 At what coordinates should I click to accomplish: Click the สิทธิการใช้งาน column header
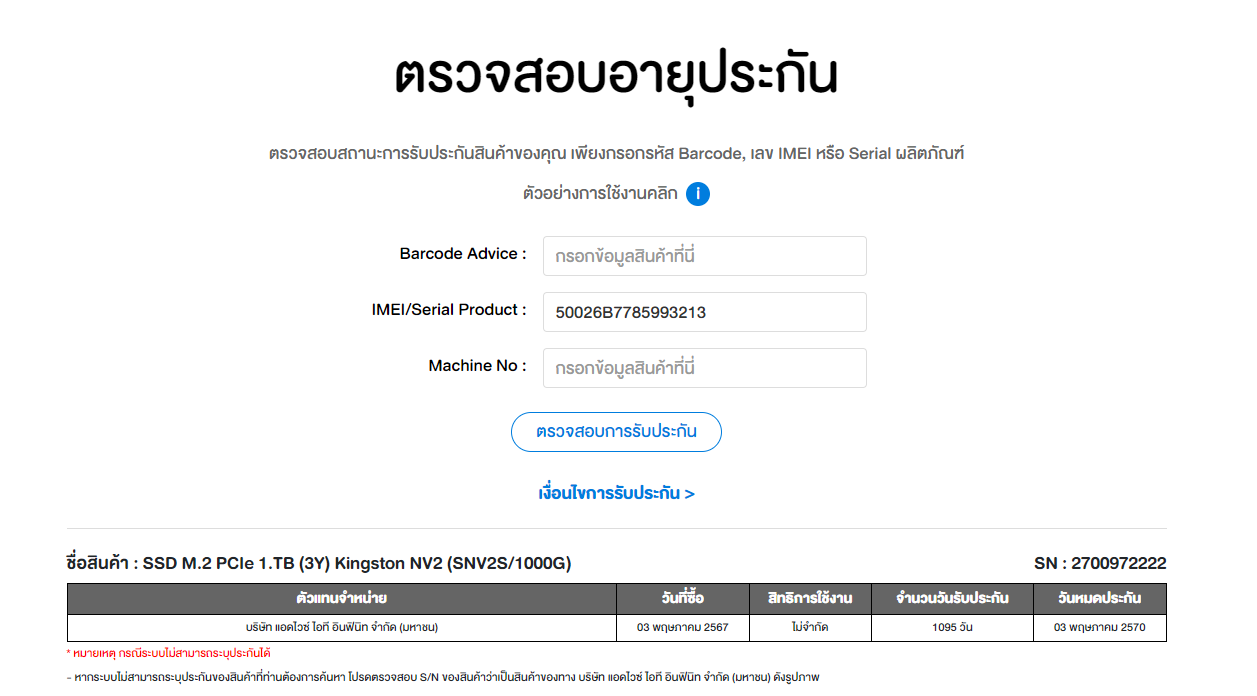coord(810,599)
